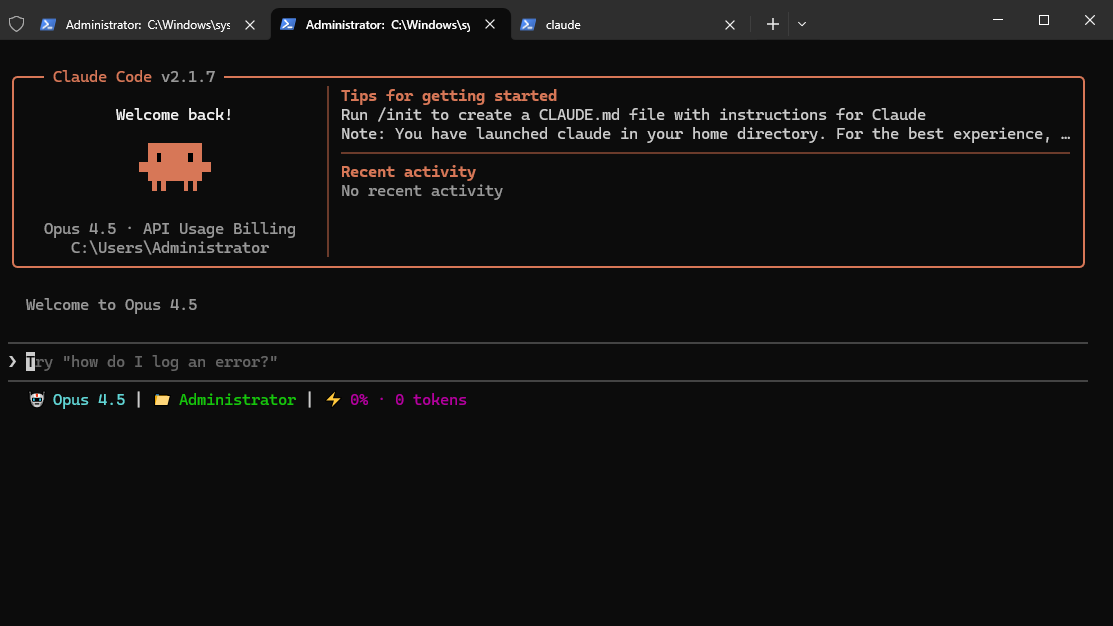Click the 'Welcome back!' heading

[174, 115]
